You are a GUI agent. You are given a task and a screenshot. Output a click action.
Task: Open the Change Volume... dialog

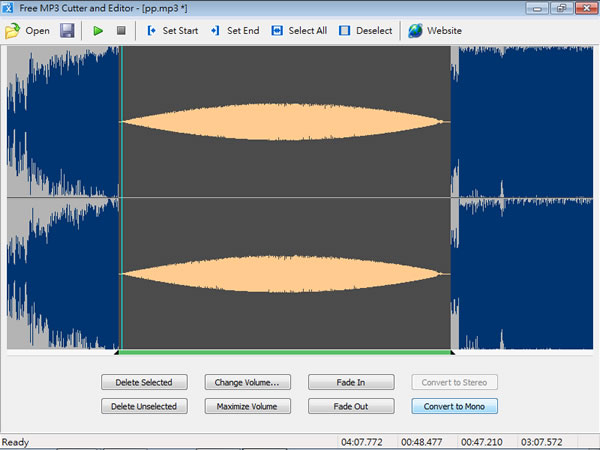tap(247, 382)
